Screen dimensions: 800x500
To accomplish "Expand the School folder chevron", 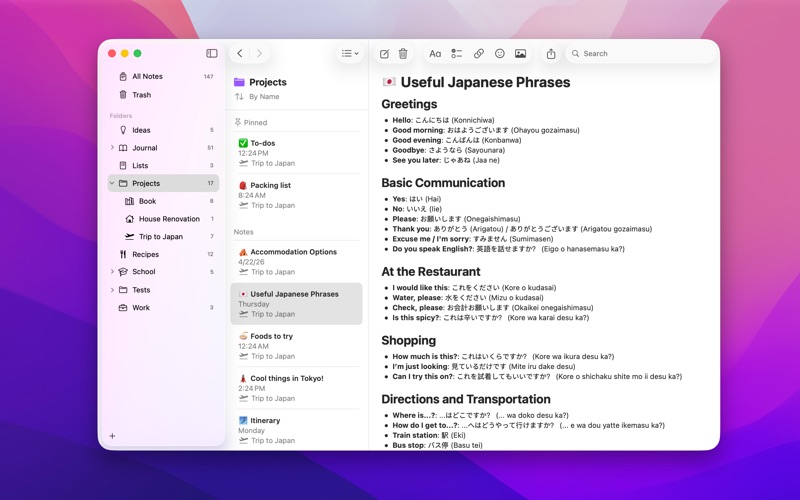I will [112, 272].
